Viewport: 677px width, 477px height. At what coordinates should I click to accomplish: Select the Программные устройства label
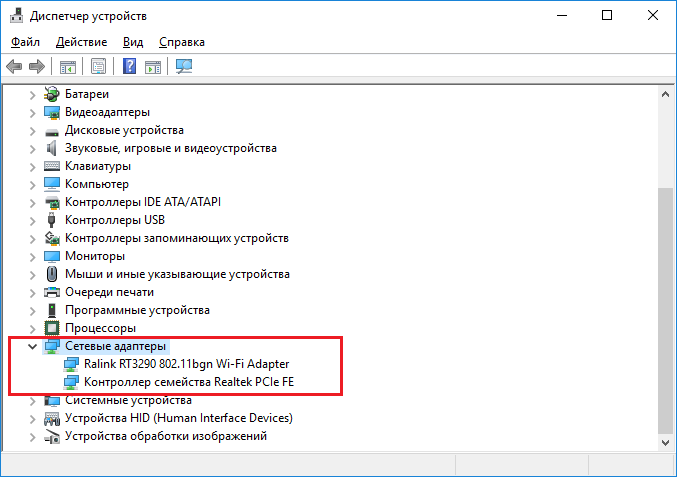coord(137,310)
